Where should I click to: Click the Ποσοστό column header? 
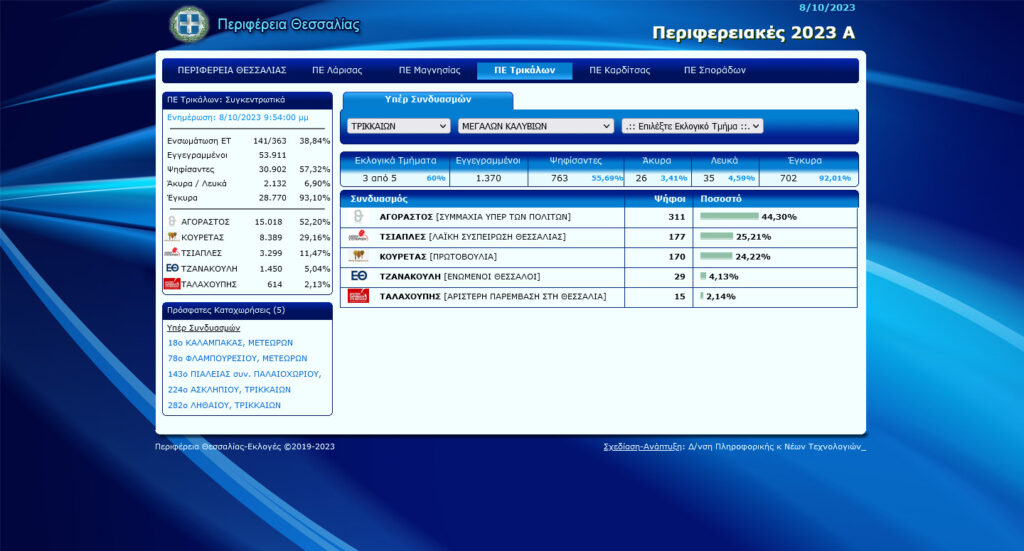(x=721, y=198)
